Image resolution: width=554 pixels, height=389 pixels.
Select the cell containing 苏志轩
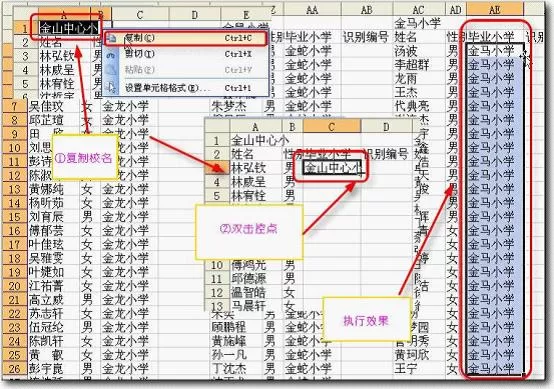pos(53,313)
